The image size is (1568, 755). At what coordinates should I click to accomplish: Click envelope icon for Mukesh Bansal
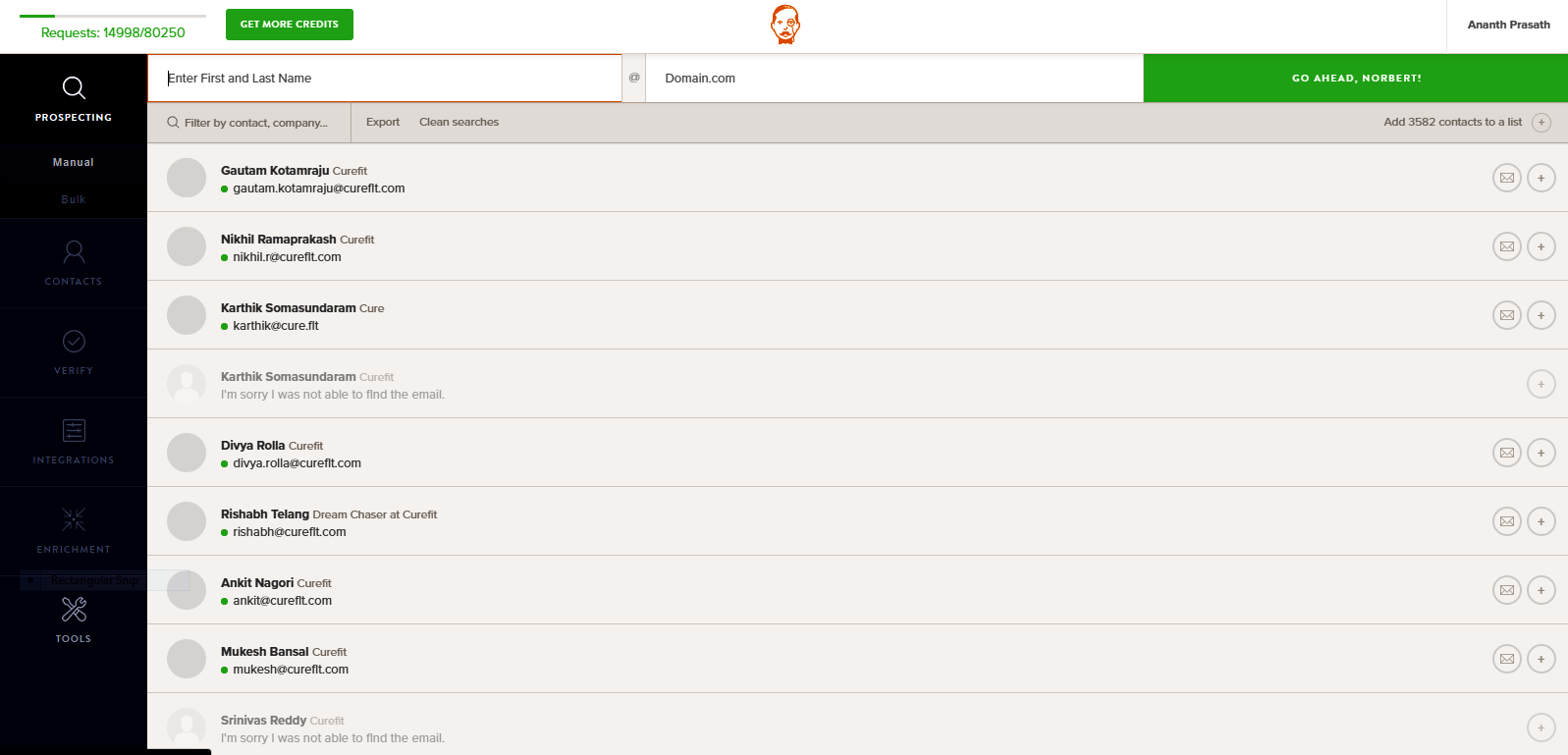click(x=1507, y=659)
